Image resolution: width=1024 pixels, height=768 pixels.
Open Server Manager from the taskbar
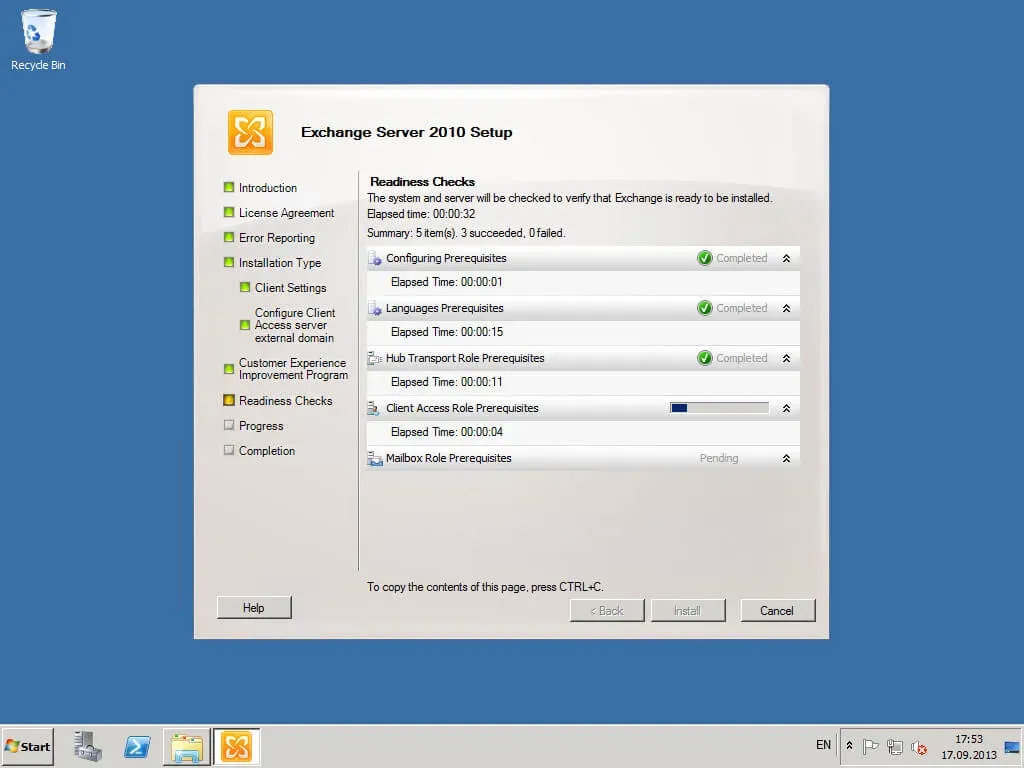pyautogui.click(x=88, y=746)
